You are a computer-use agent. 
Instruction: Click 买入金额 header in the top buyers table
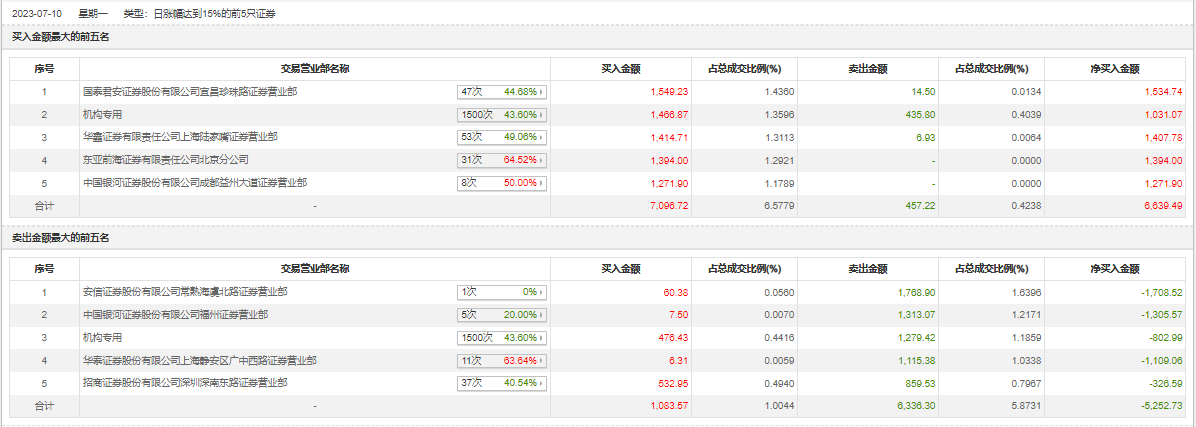point(620,69)
